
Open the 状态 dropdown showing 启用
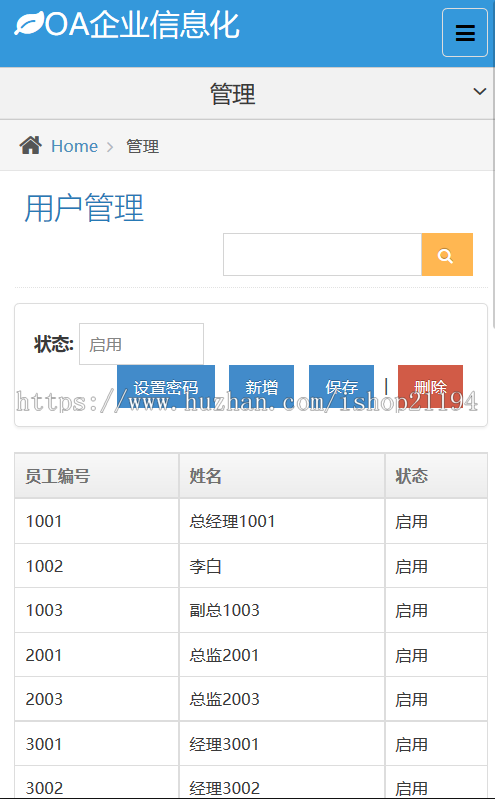click(x=141, y=344)
